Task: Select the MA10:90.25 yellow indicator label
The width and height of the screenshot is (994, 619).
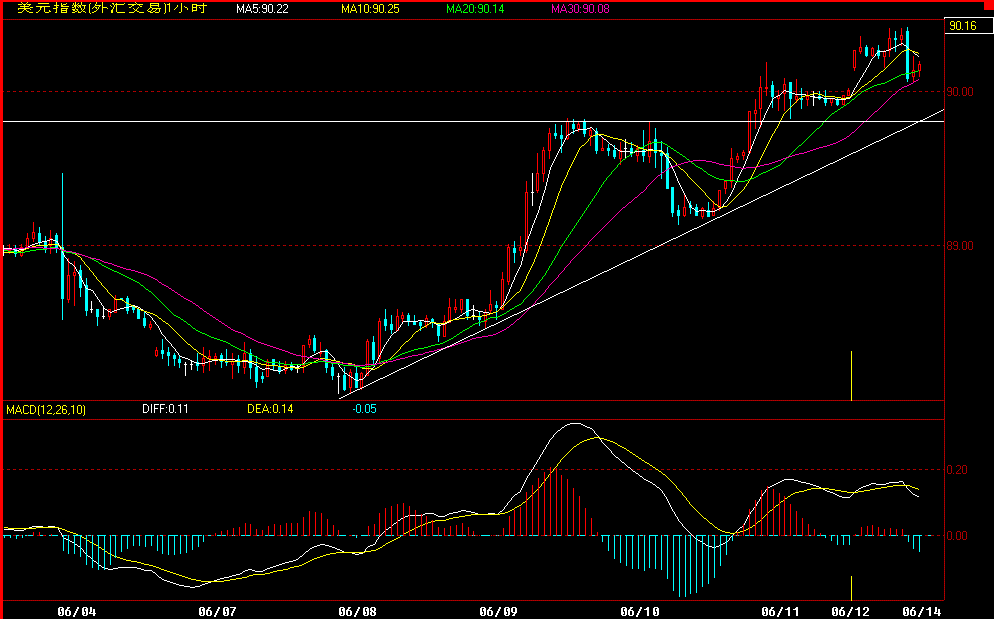Action: tap(370, 9)
